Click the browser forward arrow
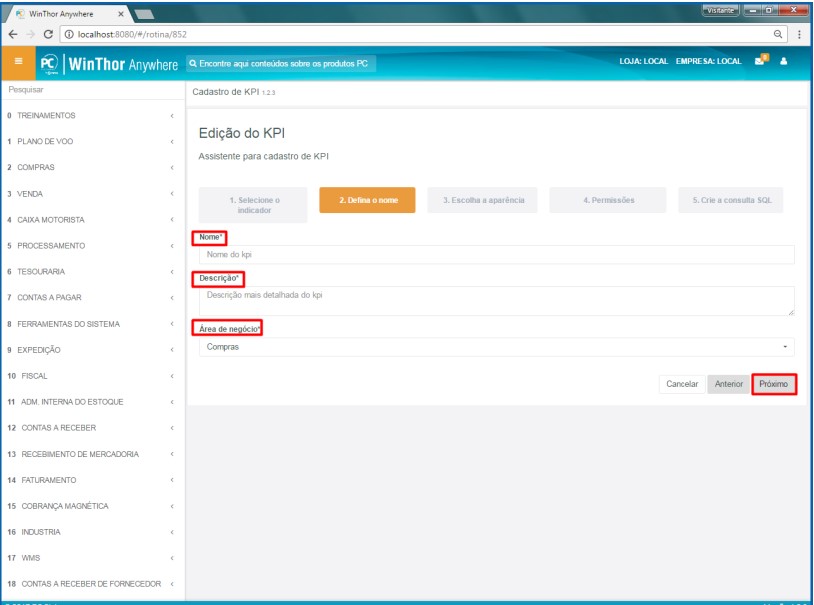This screenshot has width=814, height=605. [31, 34]
